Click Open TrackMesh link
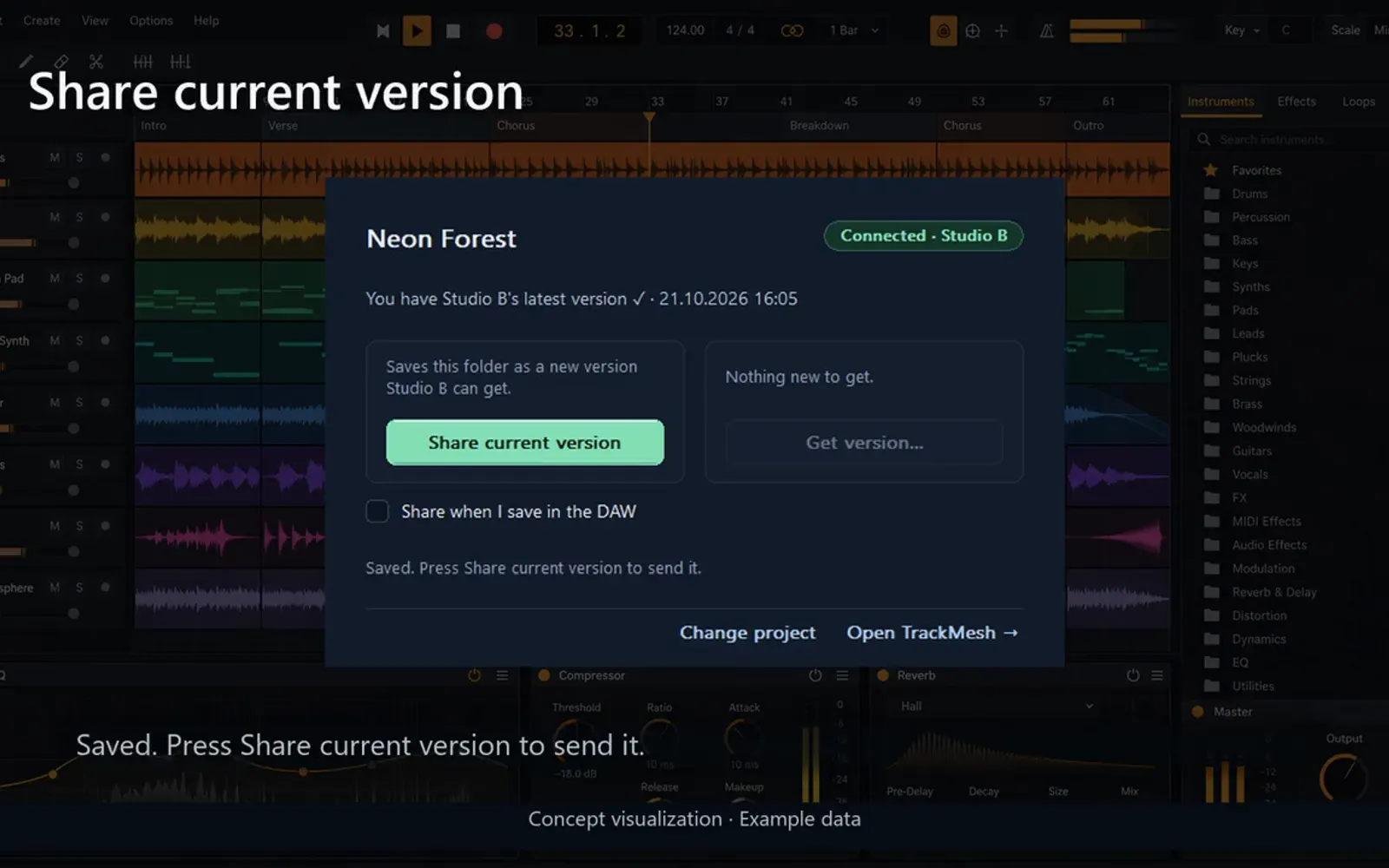Image resolution: width=1389 pixels, height=868 pixels. (932, 633)
